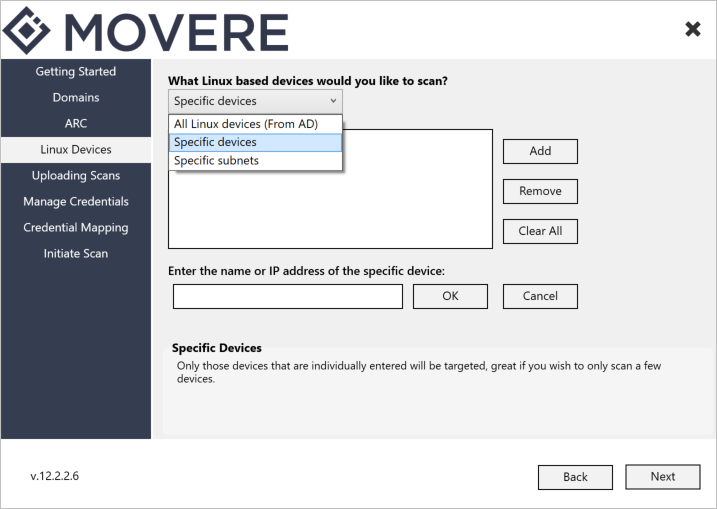Click the version text v.12.2.2.6
The image size is (717, 509).
(54, 476)
